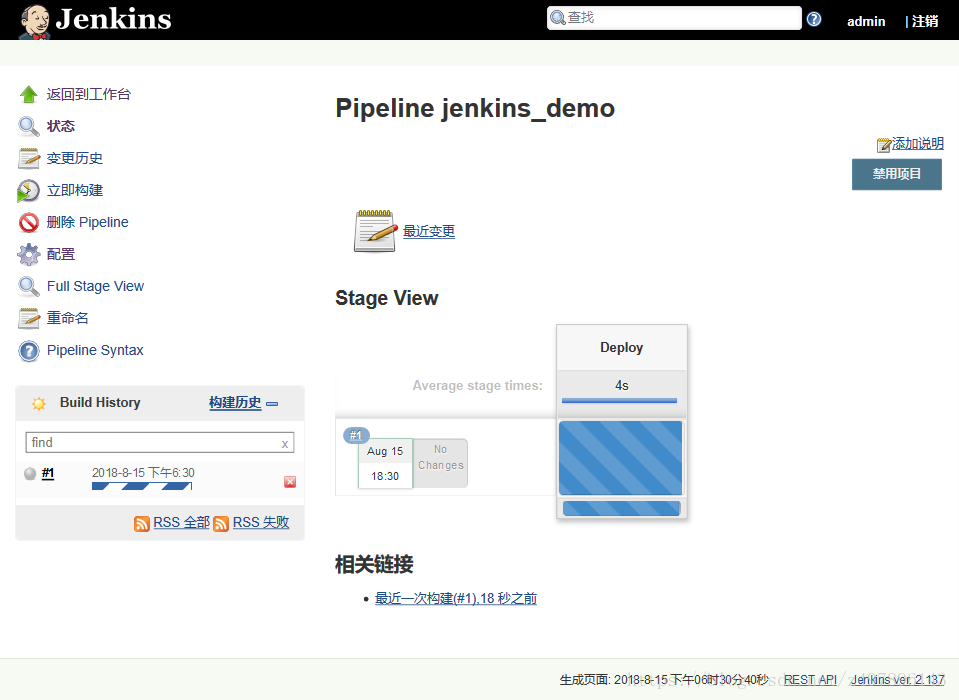Open Full Stage View link
The width and height of the screenshot is (959, 700).
tap(95, 286)
